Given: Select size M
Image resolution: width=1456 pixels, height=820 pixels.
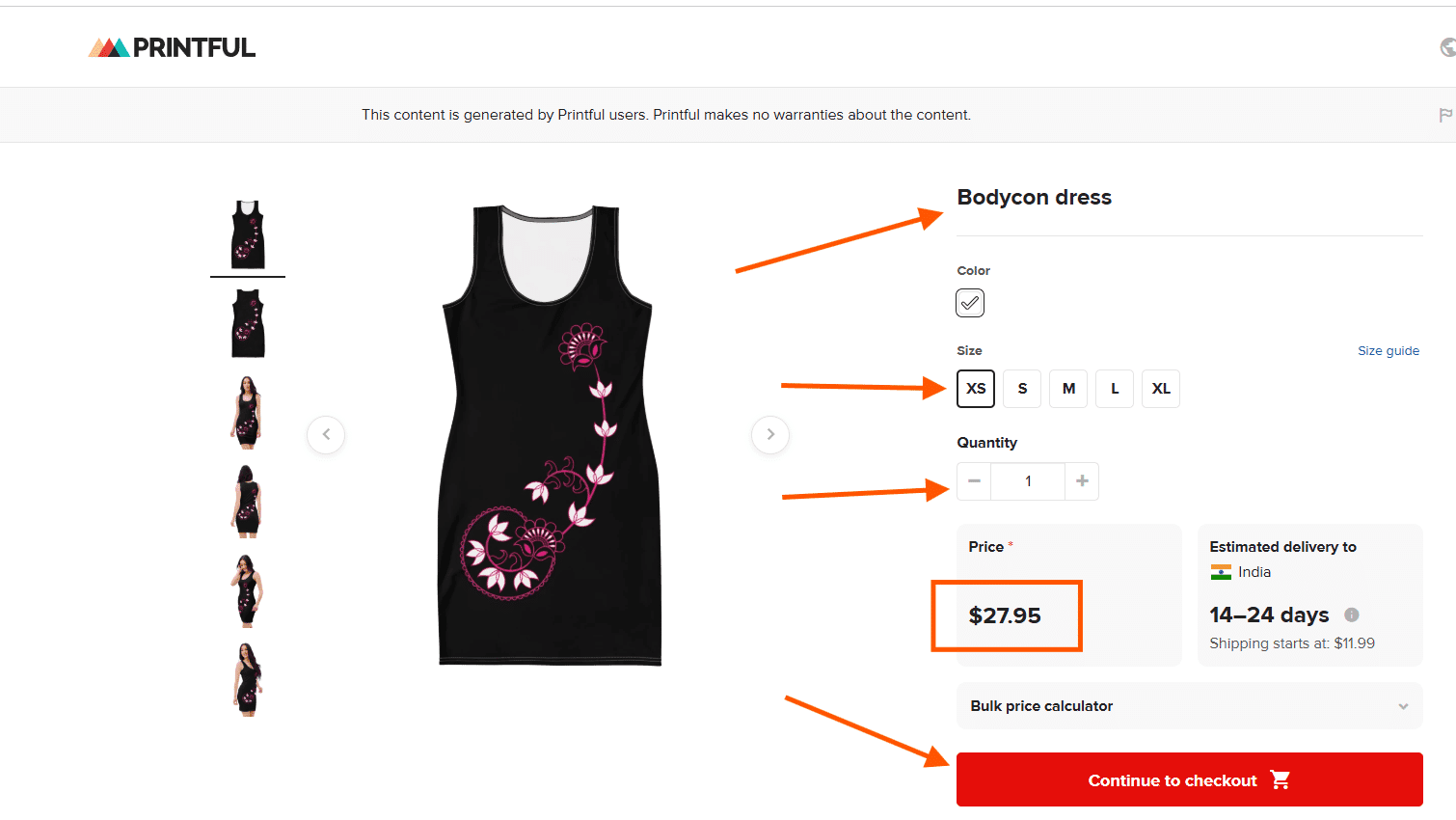Looking at the screenshot, I should click(1067, 388).
